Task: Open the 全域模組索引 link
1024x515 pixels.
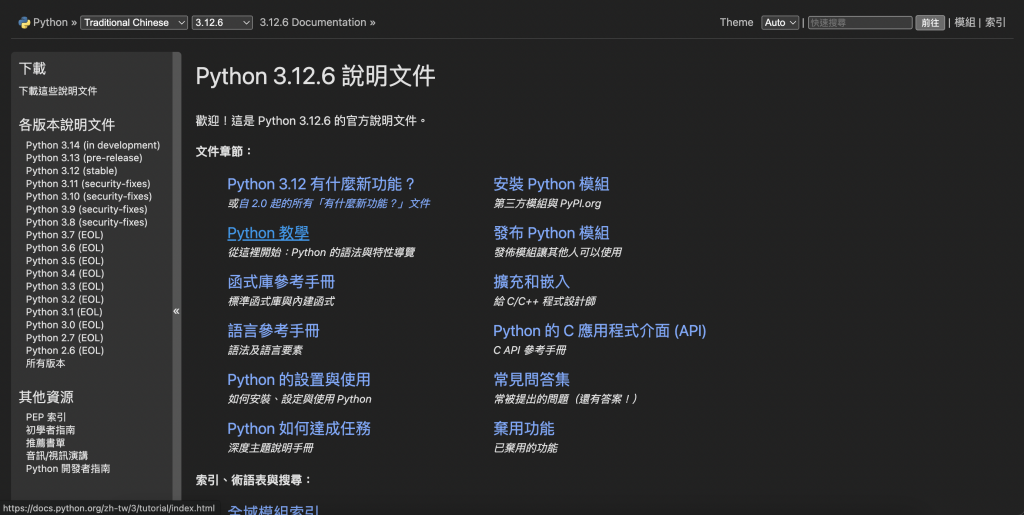Action: (x=273, y=510)
